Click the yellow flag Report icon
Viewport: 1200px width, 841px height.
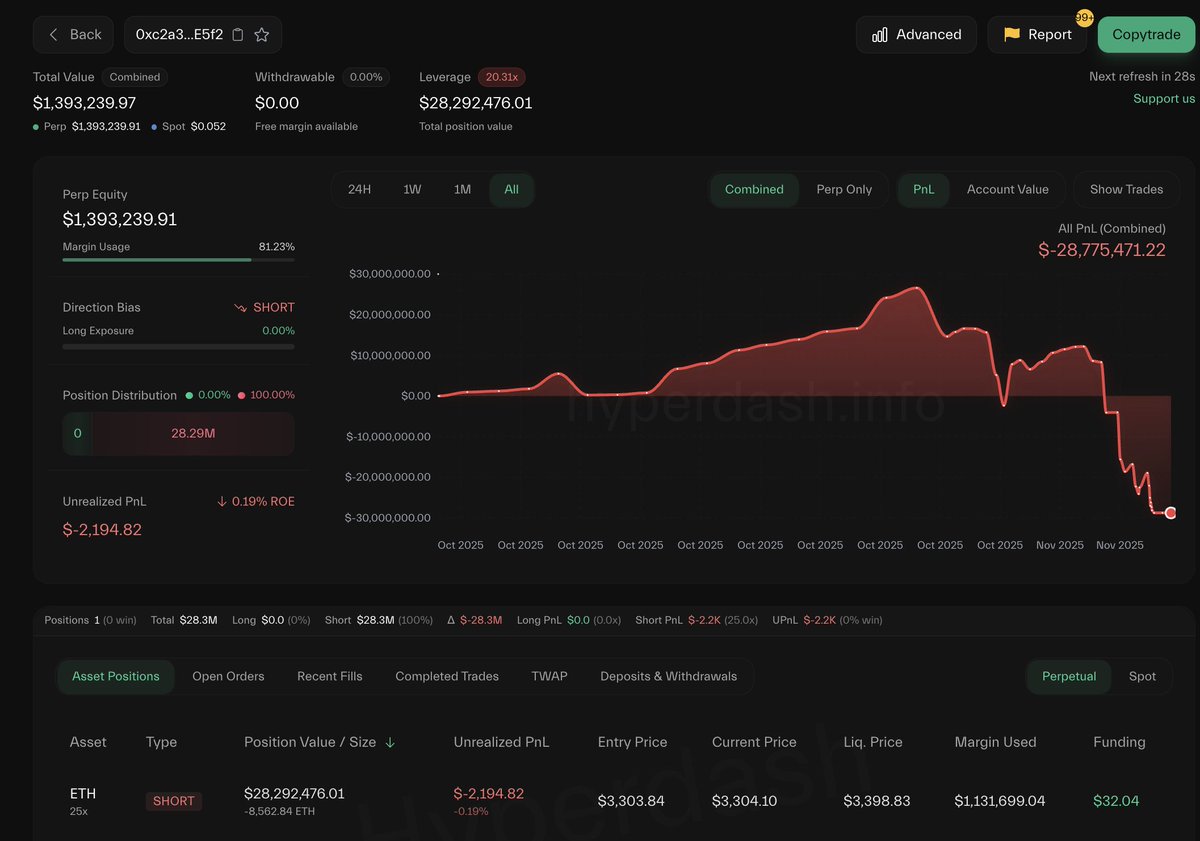pyautogui.click(x=1012, y=35)
